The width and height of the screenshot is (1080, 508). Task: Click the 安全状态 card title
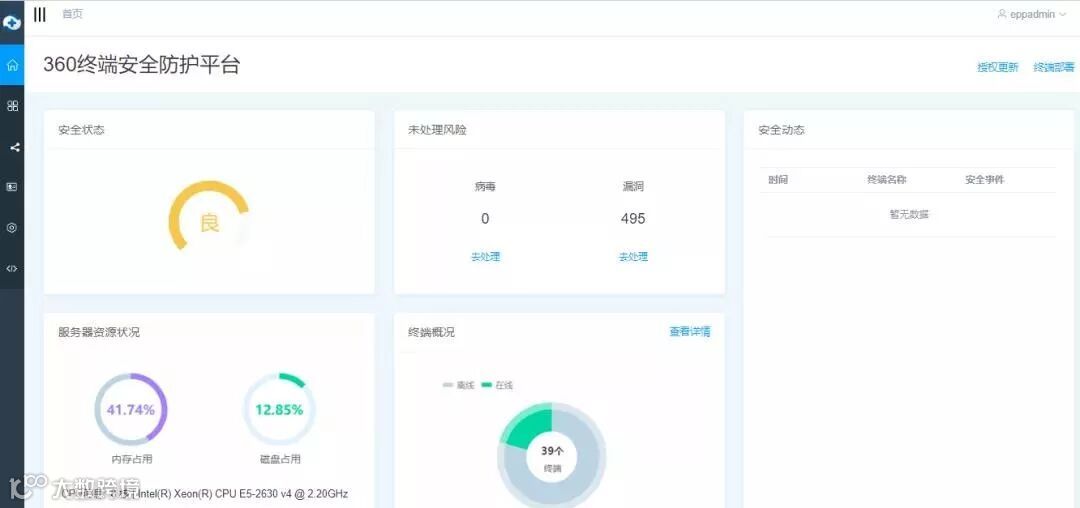click(x=81, y=129)
